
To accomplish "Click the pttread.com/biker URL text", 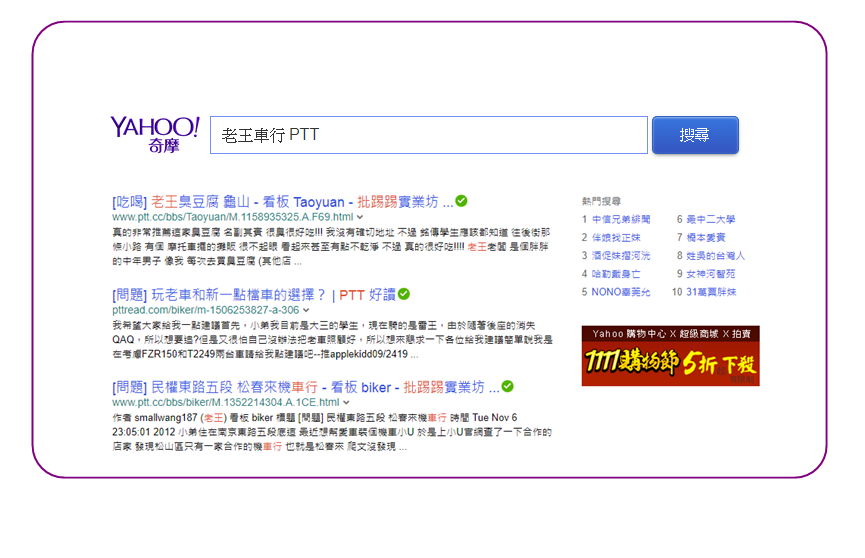I will pyautogui.click(x=206, y=310).
